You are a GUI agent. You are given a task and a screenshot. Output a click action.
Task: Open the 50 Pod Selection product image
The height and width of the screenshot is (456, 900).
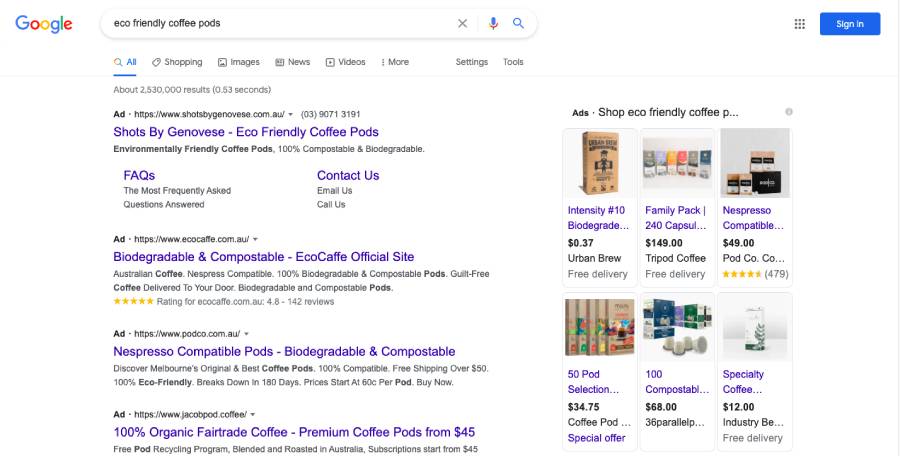coord(600,327)
